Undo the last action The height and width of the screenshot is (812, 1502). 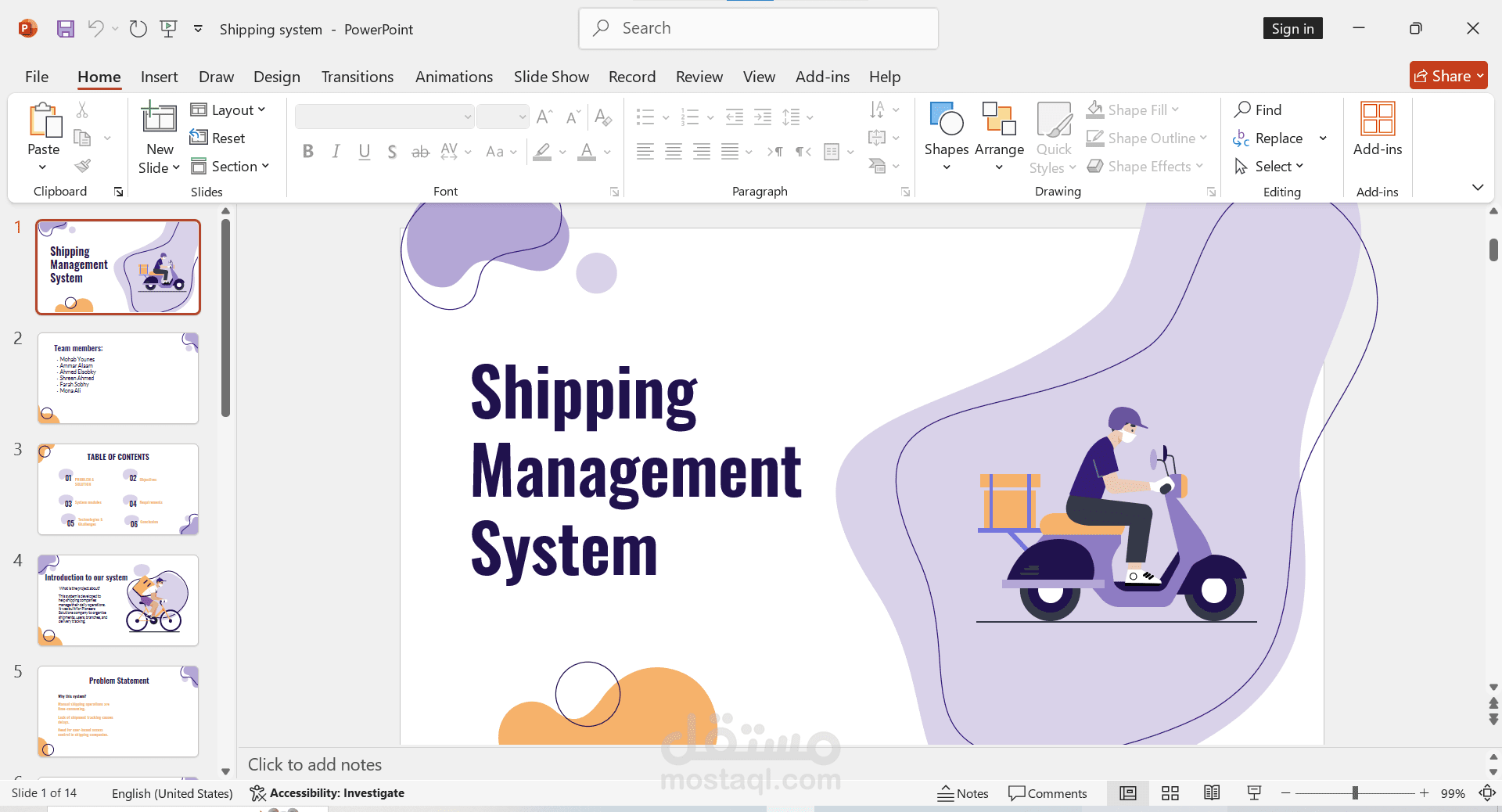(x=95, y=29)
